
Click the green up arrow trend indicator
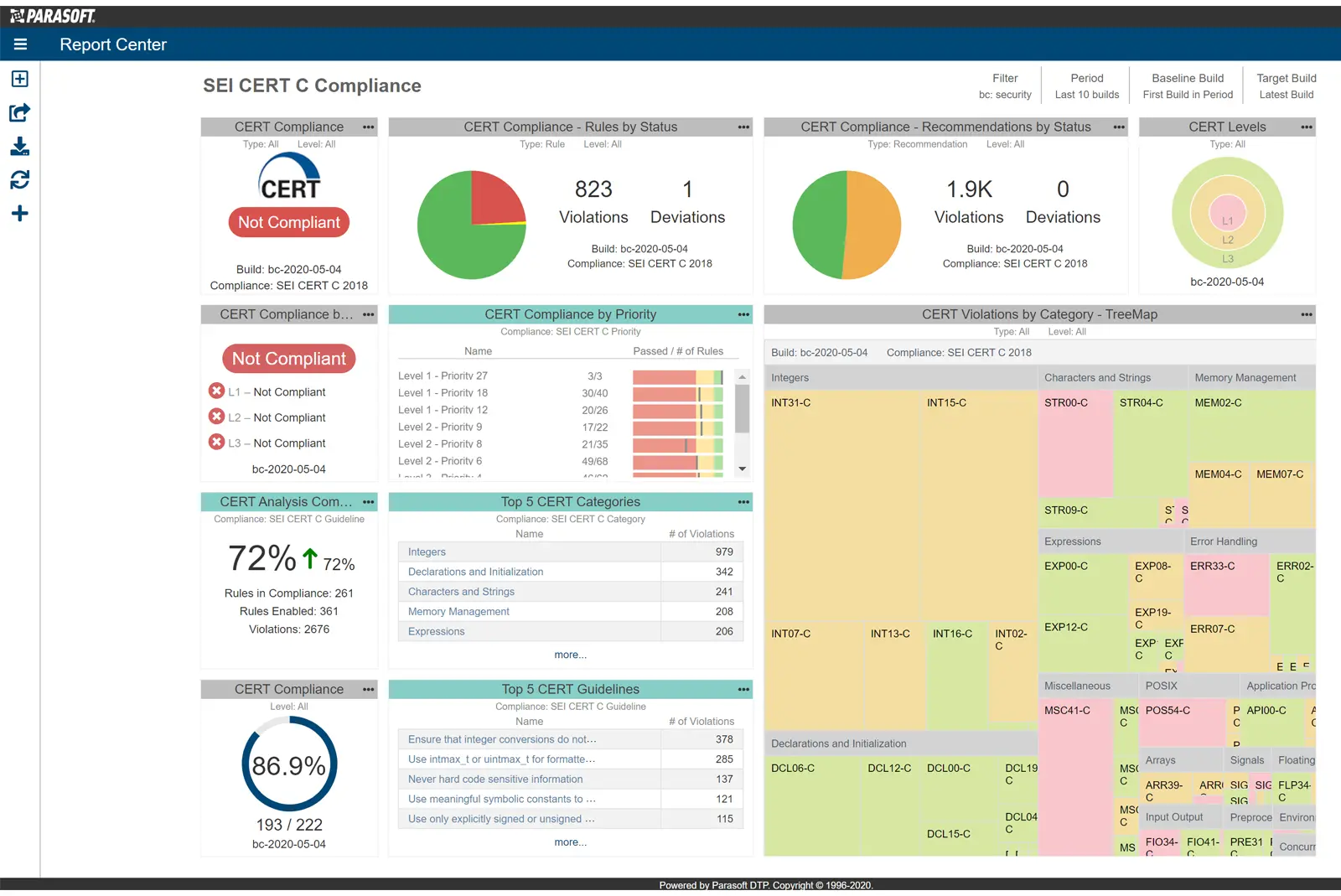(310, 559)
